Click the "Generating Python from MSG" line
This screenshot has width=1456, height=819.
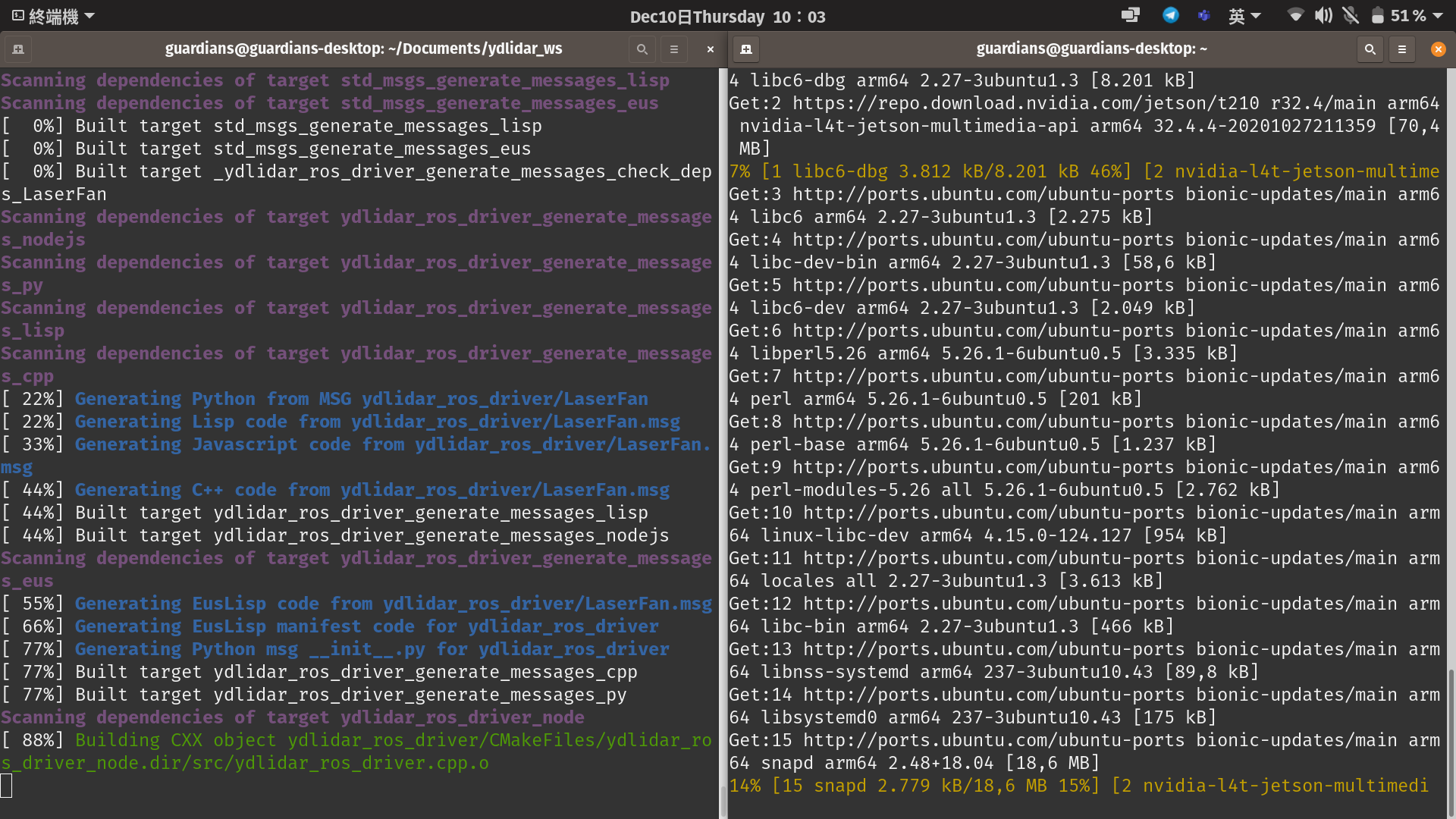325,399
